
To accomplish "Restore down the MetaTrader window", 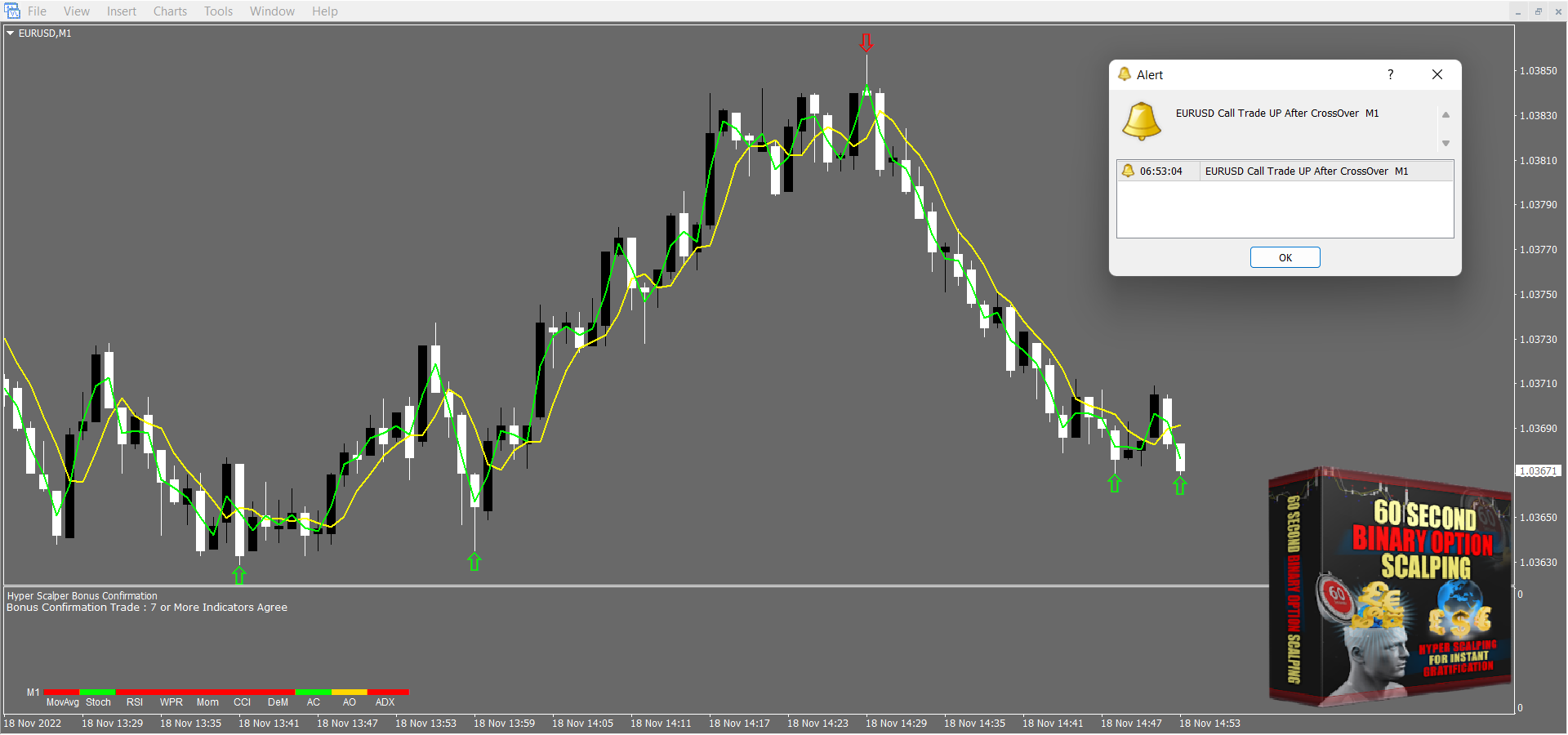I will [1538, 11].
